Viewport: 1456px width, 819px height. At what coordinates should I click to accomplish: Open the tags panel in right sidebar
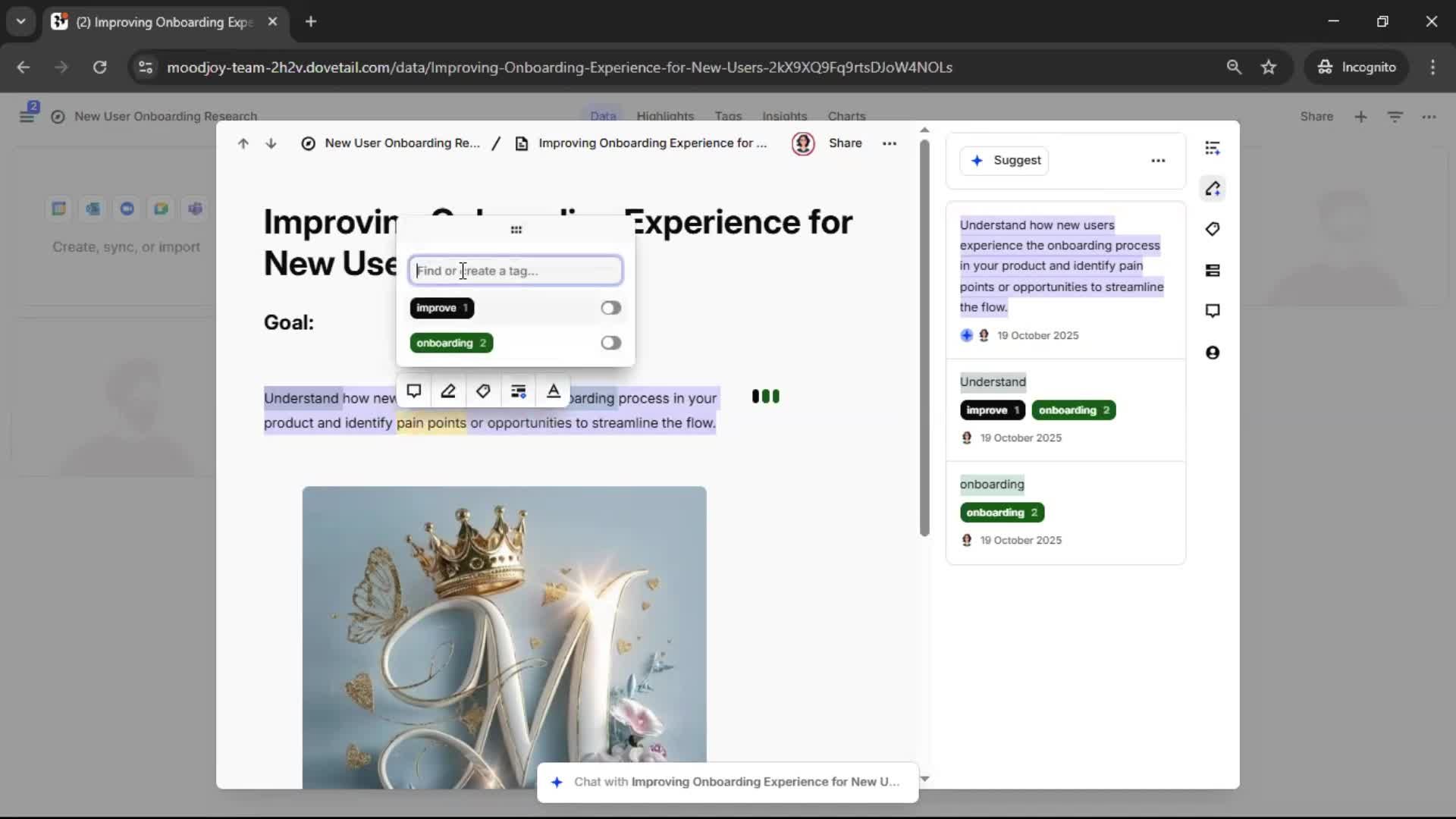1213,229
